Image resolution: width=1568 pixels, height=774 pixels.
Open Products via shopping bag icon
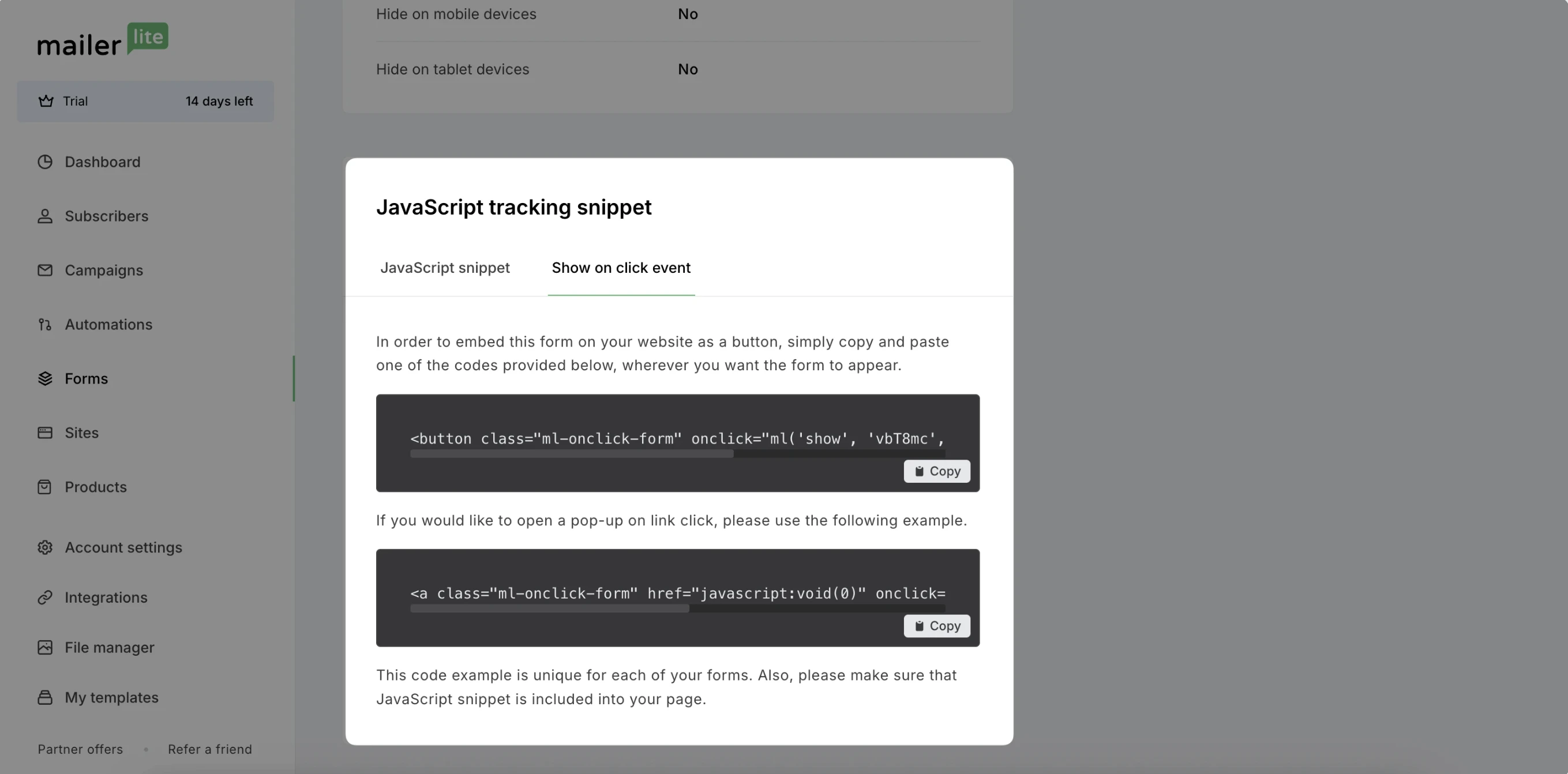45,487
